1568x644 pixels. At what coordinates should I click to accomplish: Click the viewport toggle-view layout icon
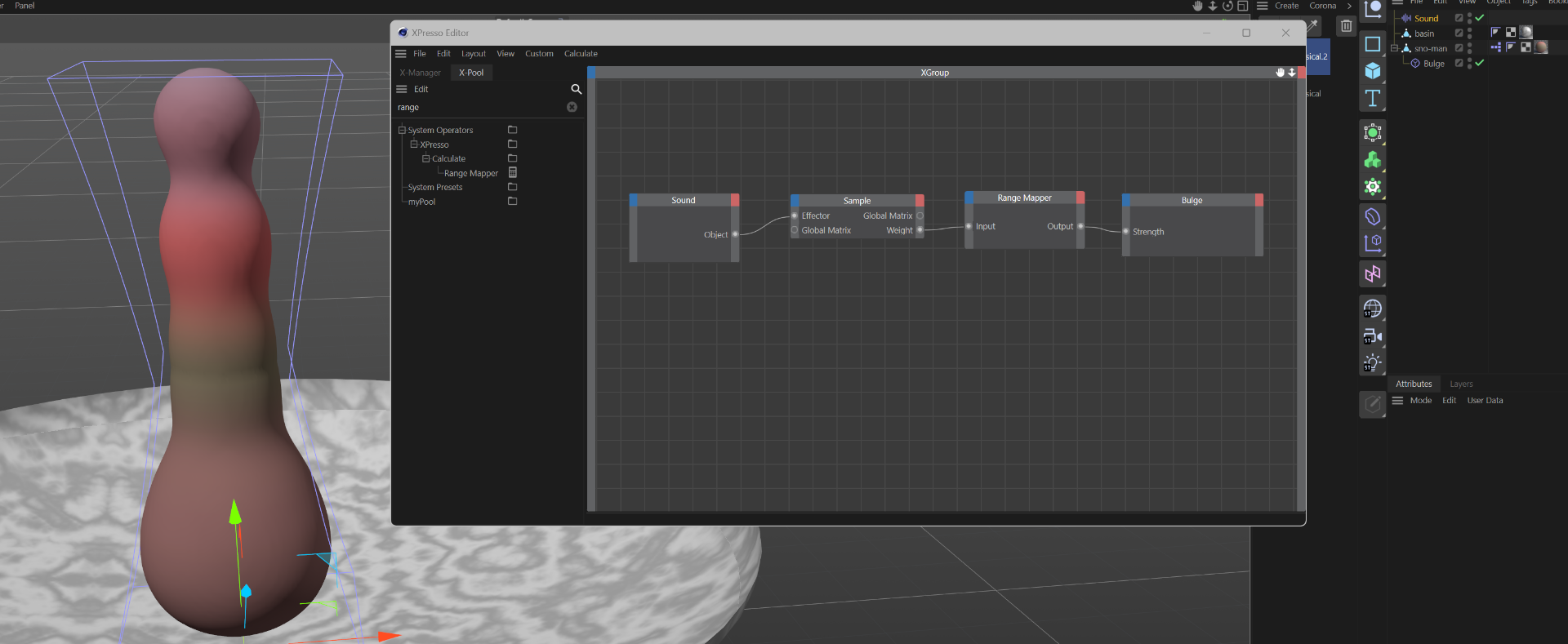point(1242,6)
